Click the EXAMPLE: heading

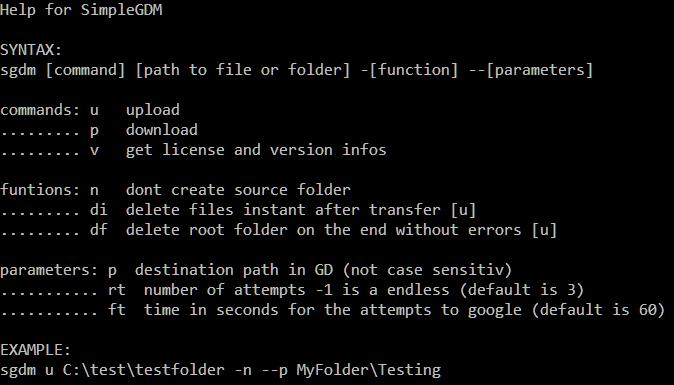pyautogui.click(x=35, y=350)
